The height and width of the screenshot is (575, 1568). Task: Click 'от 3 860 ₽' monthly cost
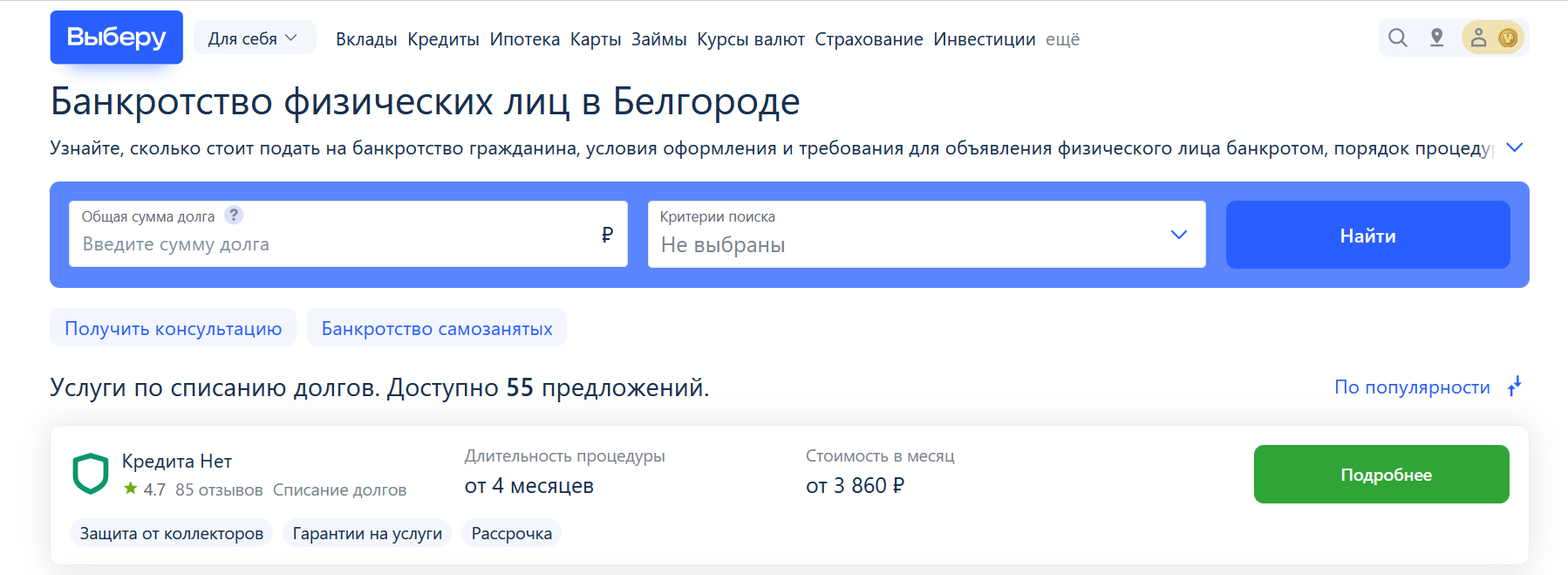click(x=856, y=485)
